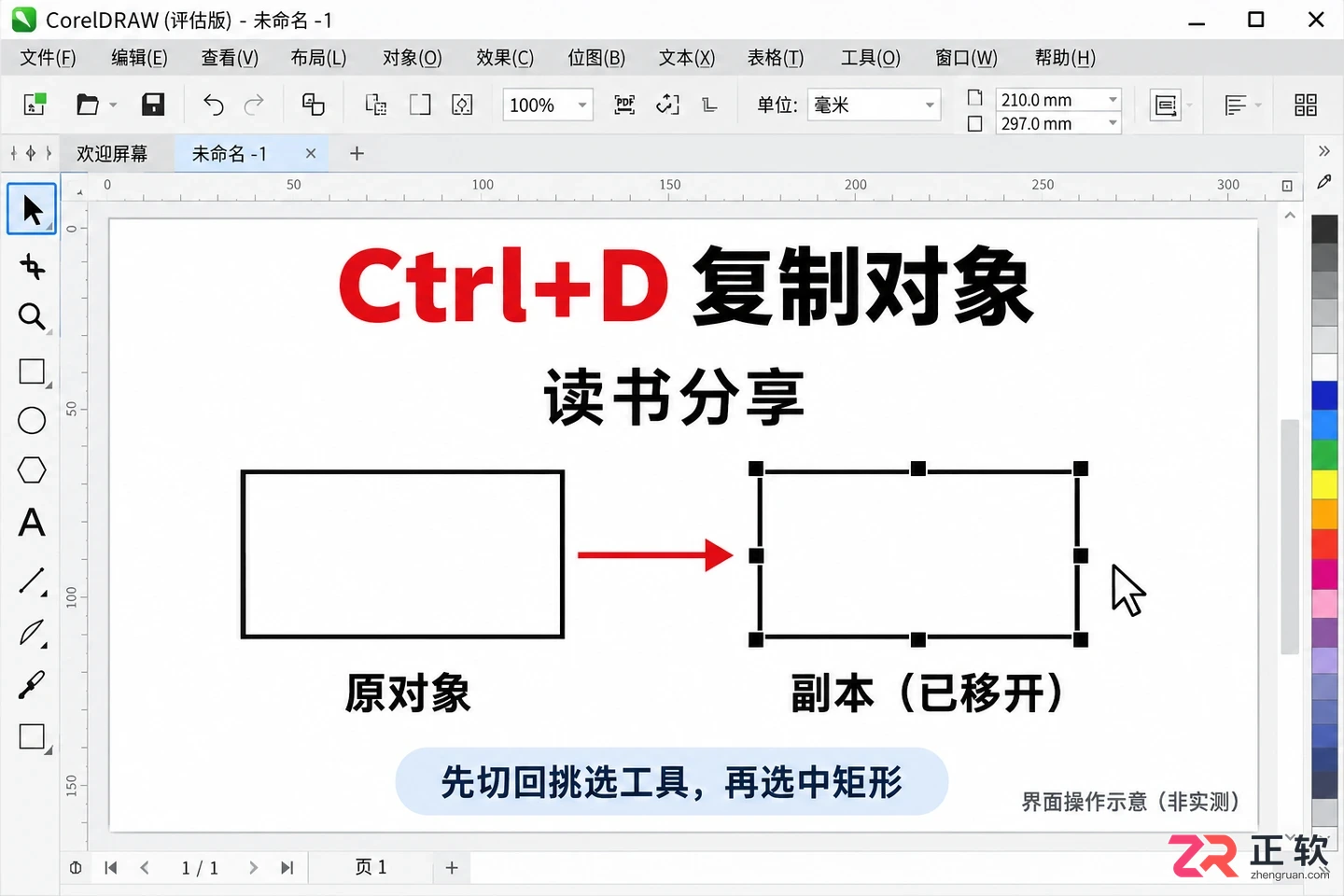Select the Pick tool arrow

coord(32,209)
